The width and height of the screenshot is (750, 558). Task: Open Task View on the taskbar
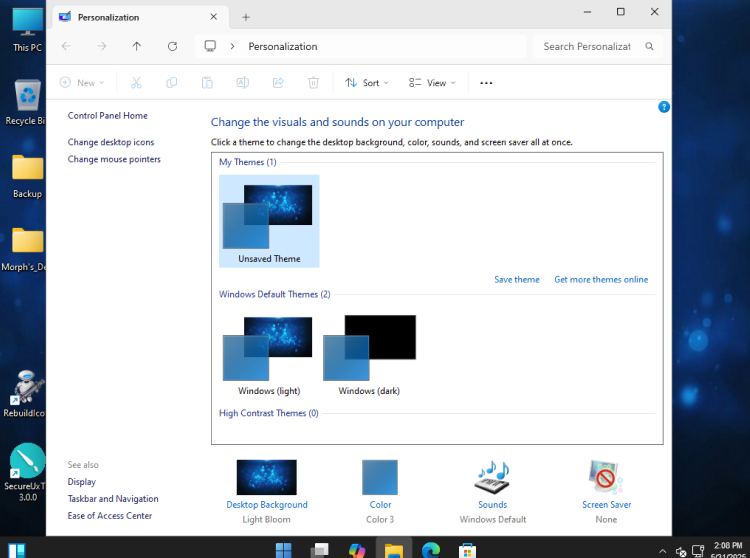click(x=320, y=550)
